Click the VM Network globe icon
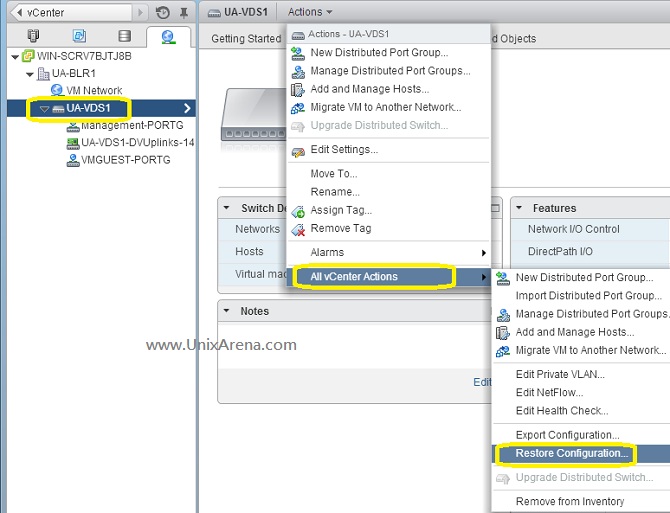This screenshot has height=513, width=670. (56, 90)
